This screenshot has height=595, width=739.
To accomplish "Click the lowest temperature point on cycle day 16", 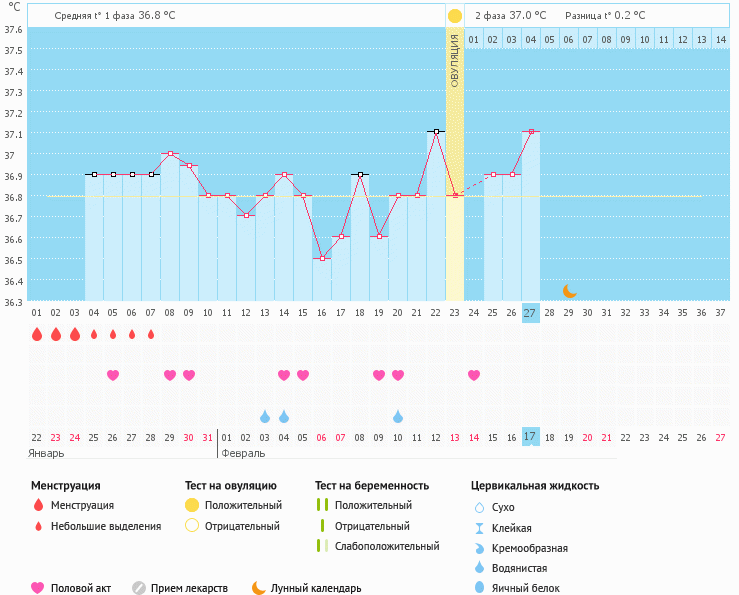I will click(322, 258).
